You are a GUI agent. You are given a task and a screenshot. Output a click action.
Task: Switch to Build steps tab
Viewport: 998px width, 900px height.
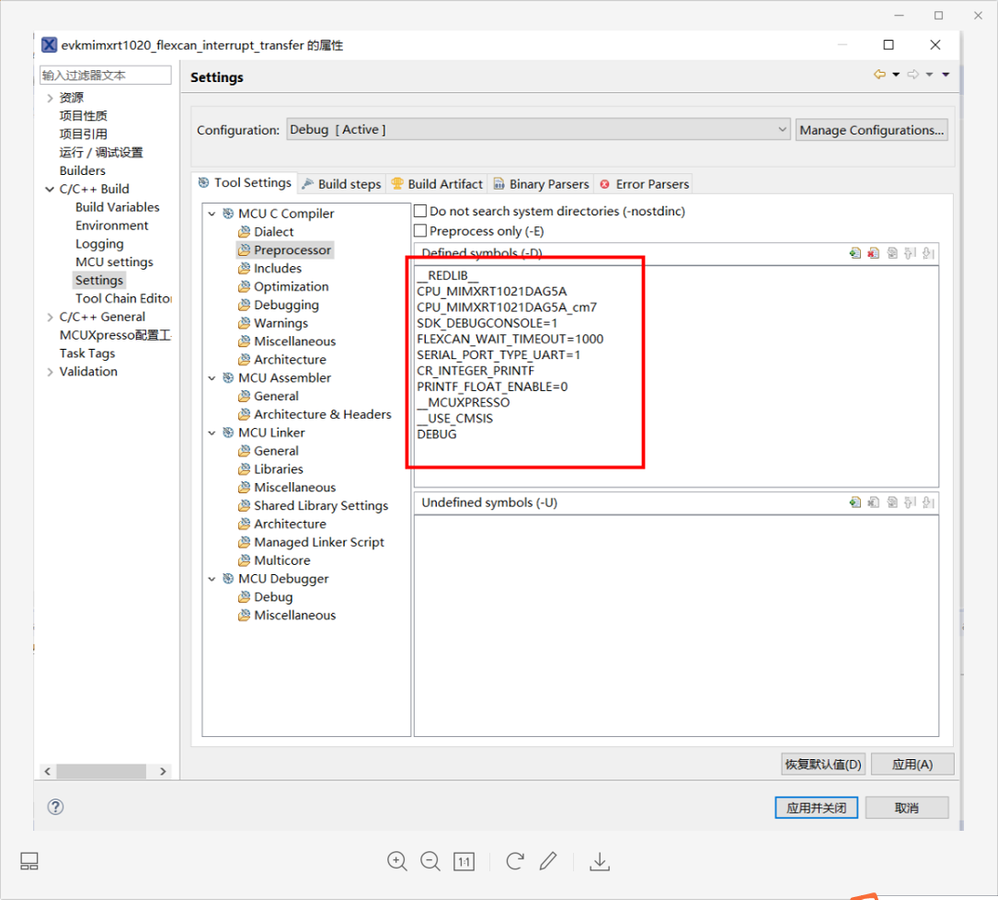click(x=342, y=184)
